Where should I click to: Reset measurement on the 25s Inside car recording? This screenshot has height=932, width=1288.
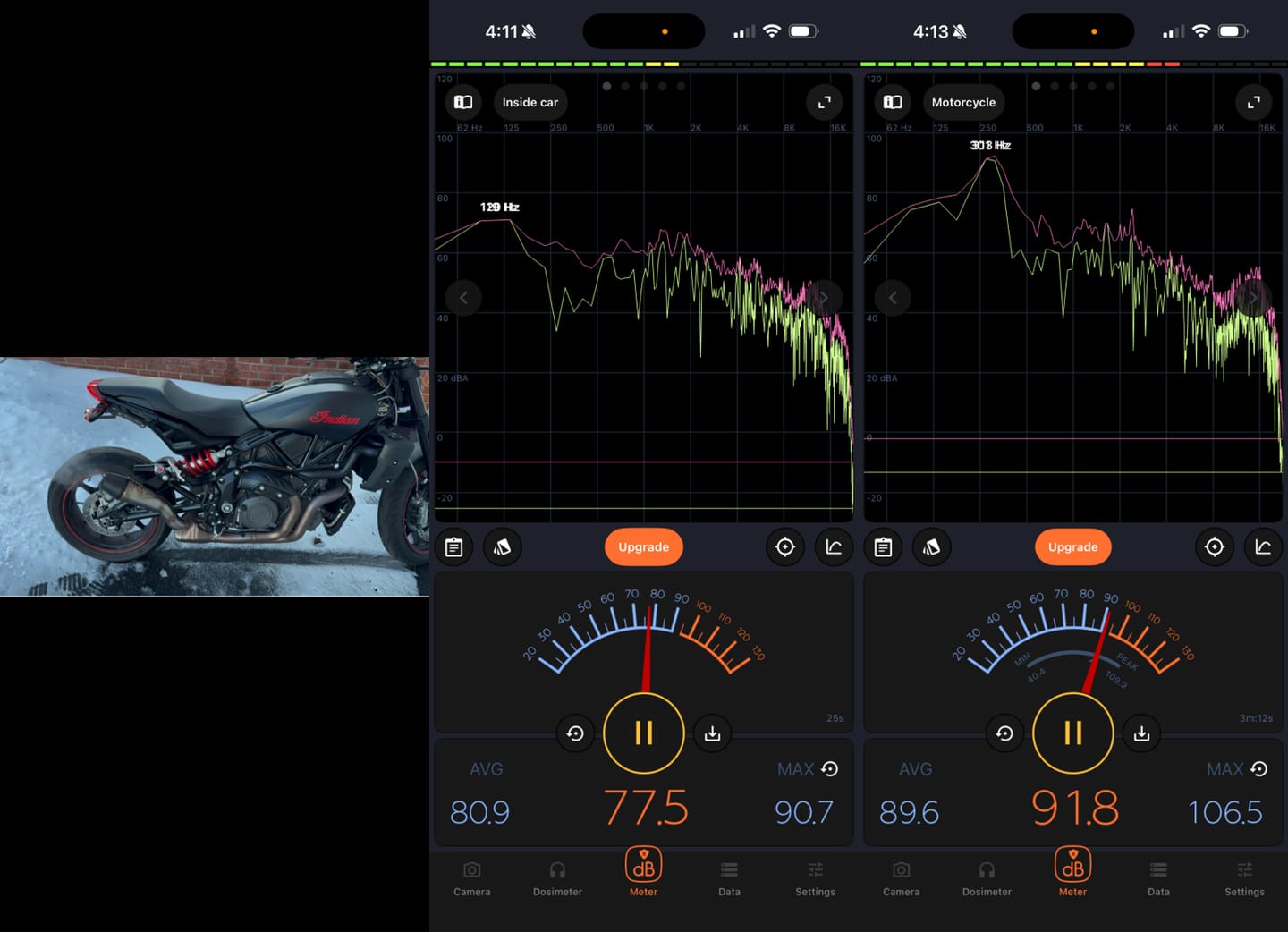575,733
